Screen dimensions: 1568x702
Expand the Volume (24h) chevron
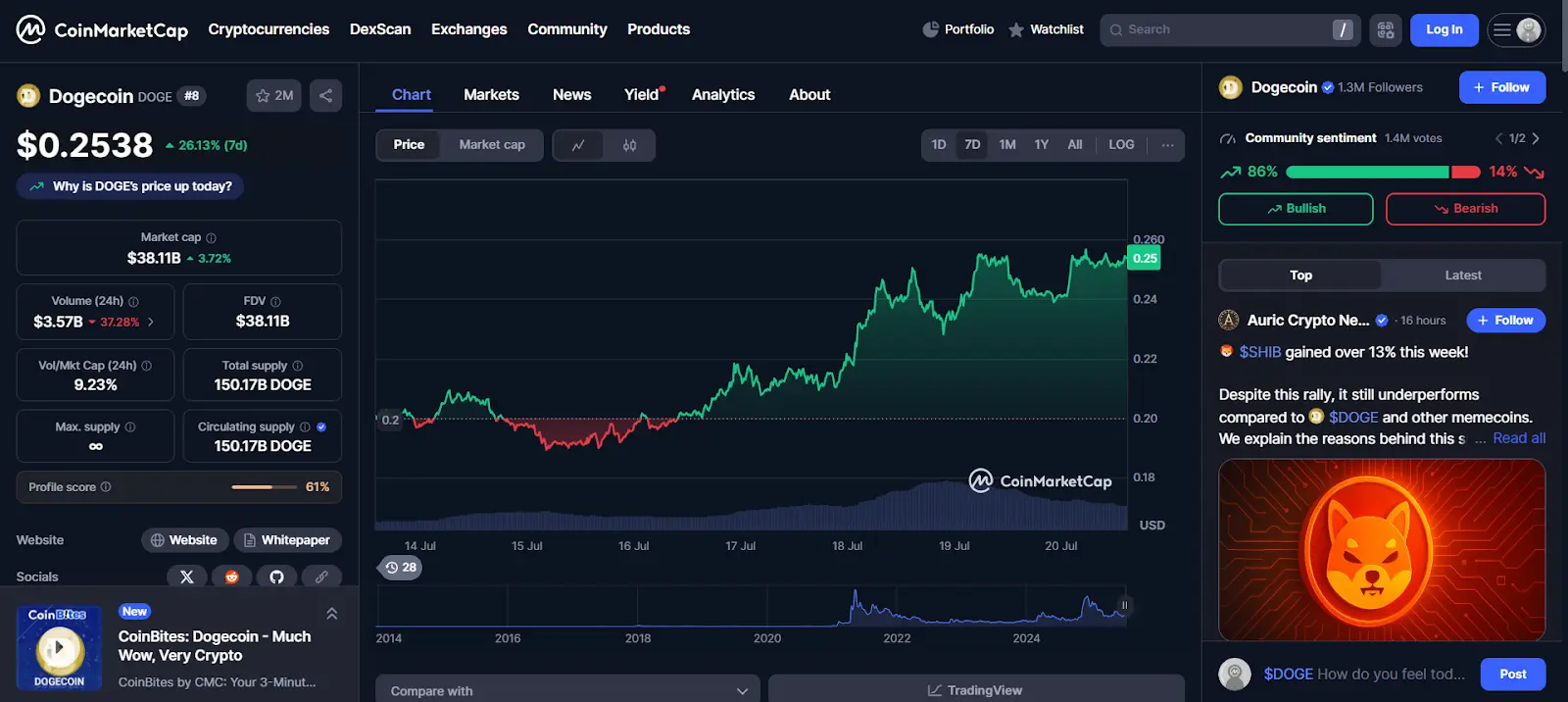click(x=151, y=322)
